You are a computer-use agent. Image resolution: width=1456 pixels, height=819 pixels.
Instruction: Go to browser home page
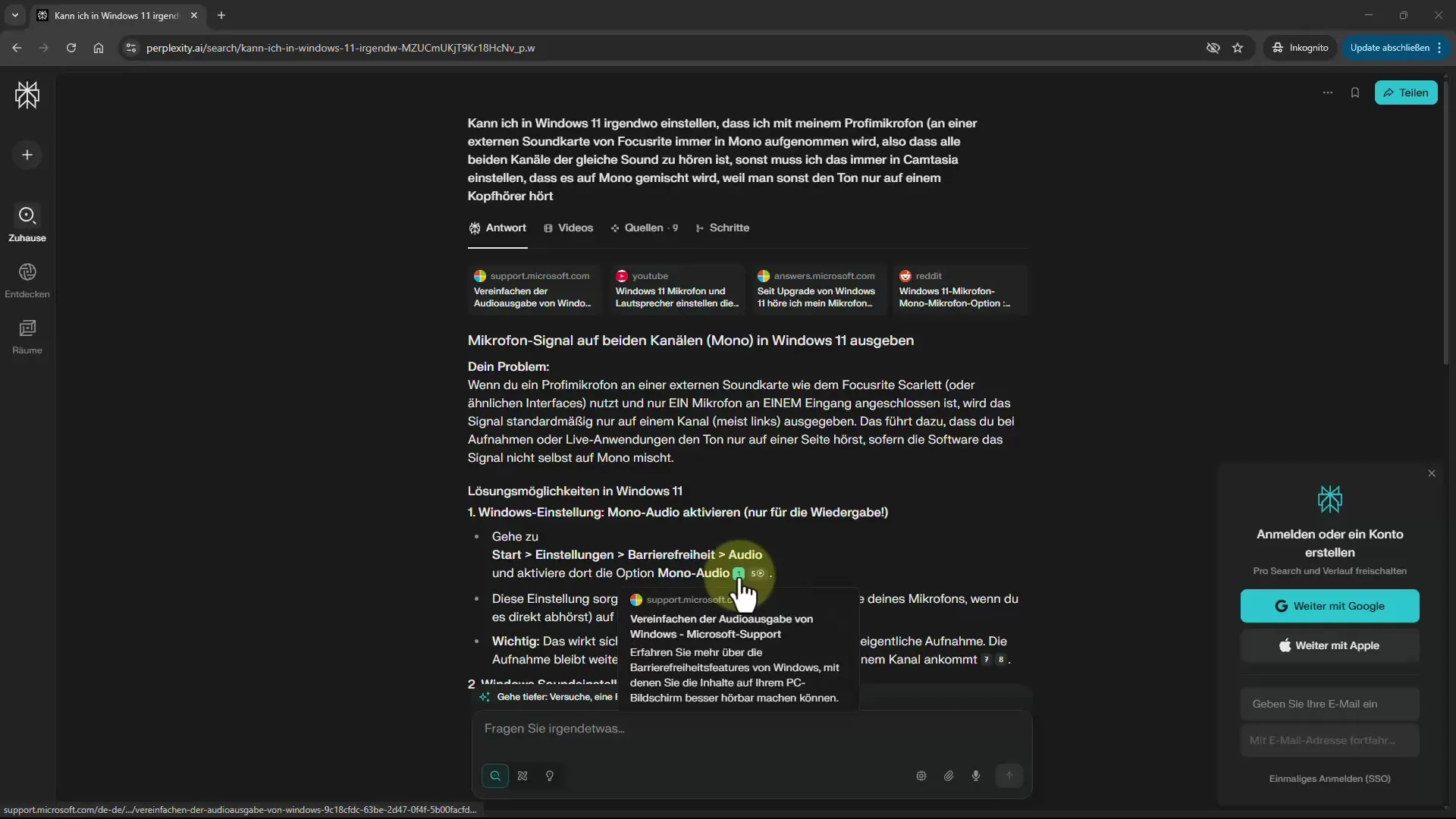tap(99, 48)
